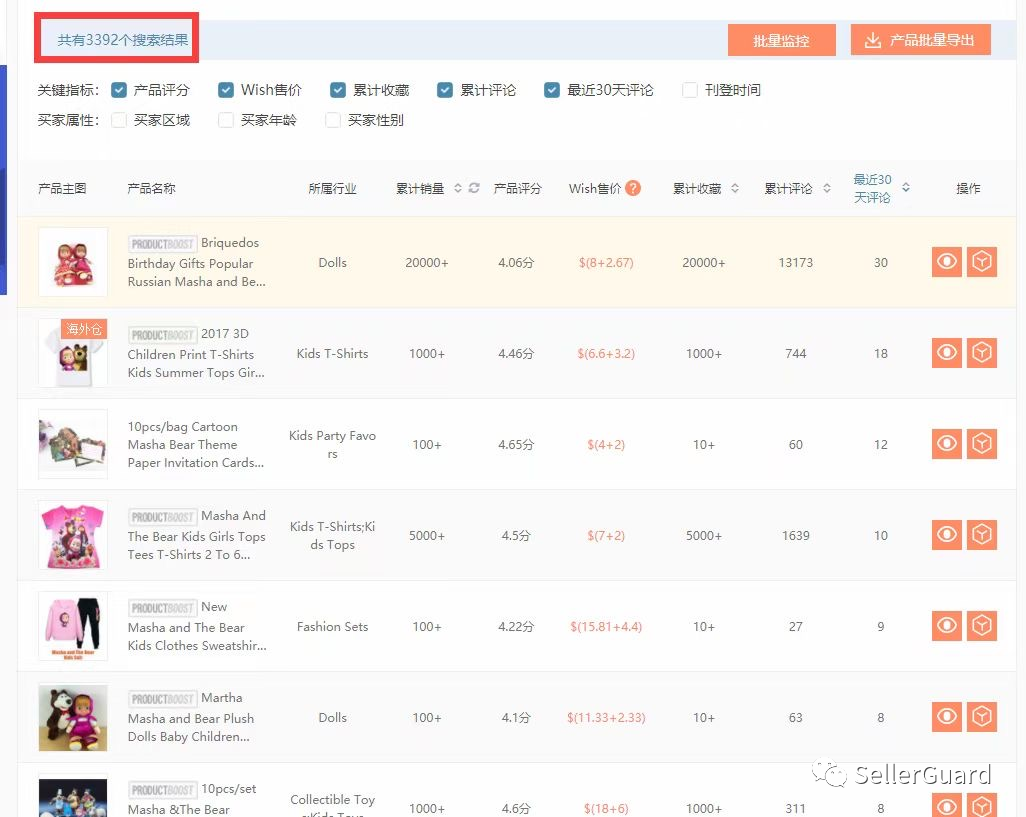
Task: Click the $(11.33+2.33) price value
Action: pos(606,718)
